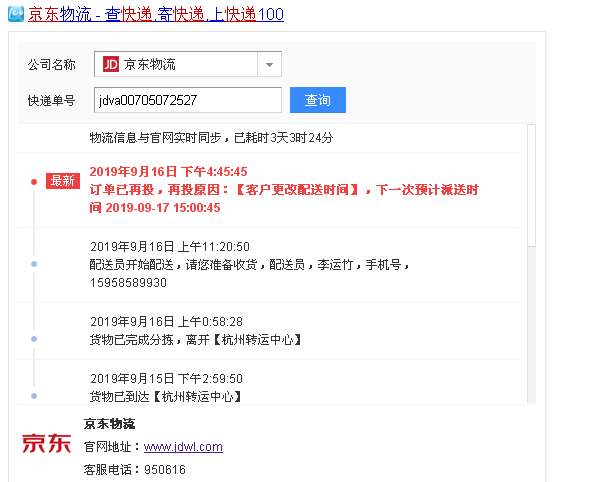This screenshot has width=596, height=482.
Task: Open the 京东物流 company combo box
Action: pyautogui.click(x=188, y=64)
